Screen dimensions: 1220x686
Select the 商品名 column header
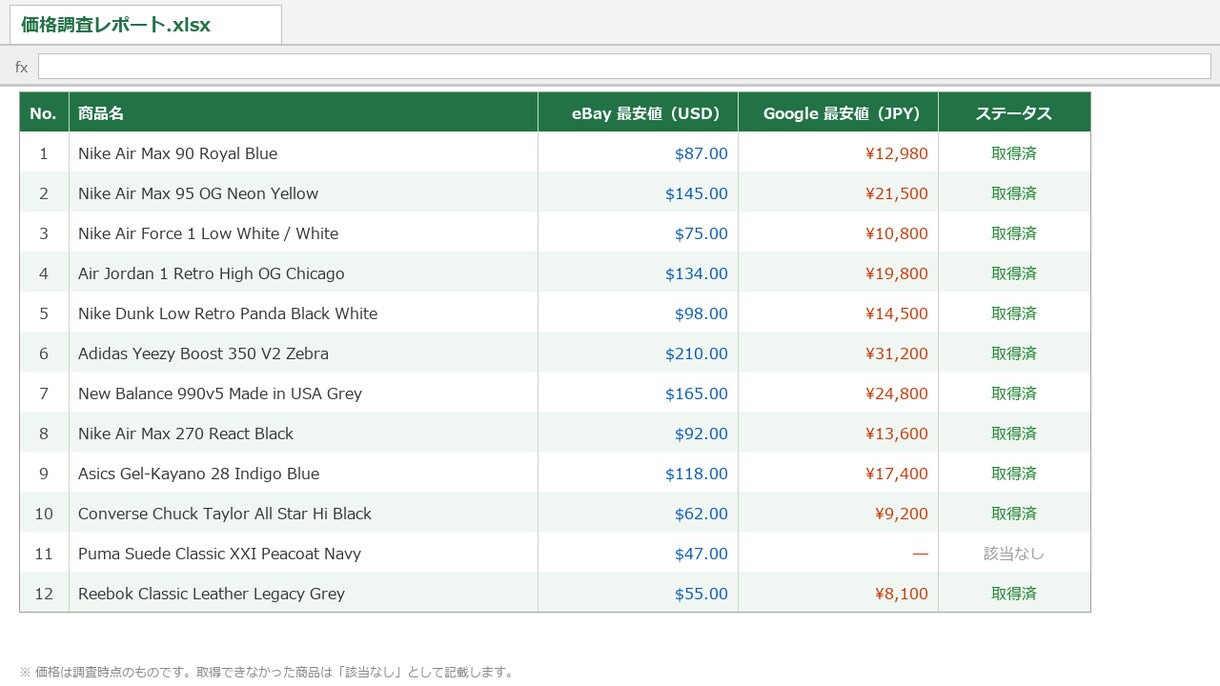(303, 113)
